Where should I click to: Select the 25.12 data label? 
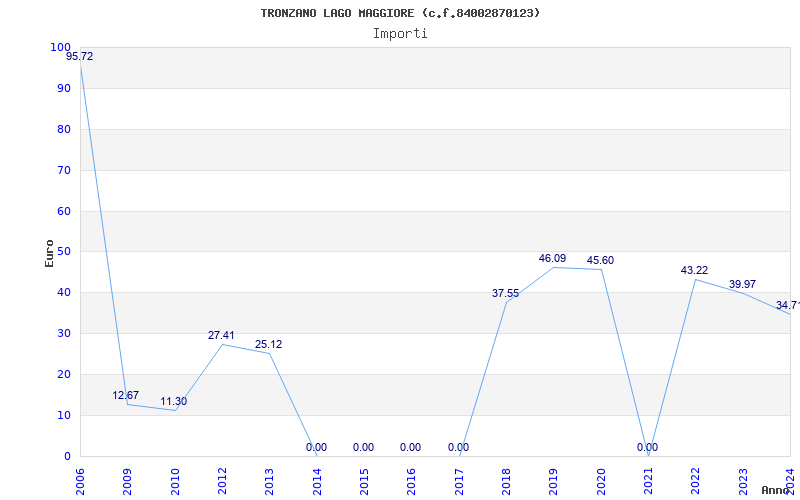tap(268, 345)
